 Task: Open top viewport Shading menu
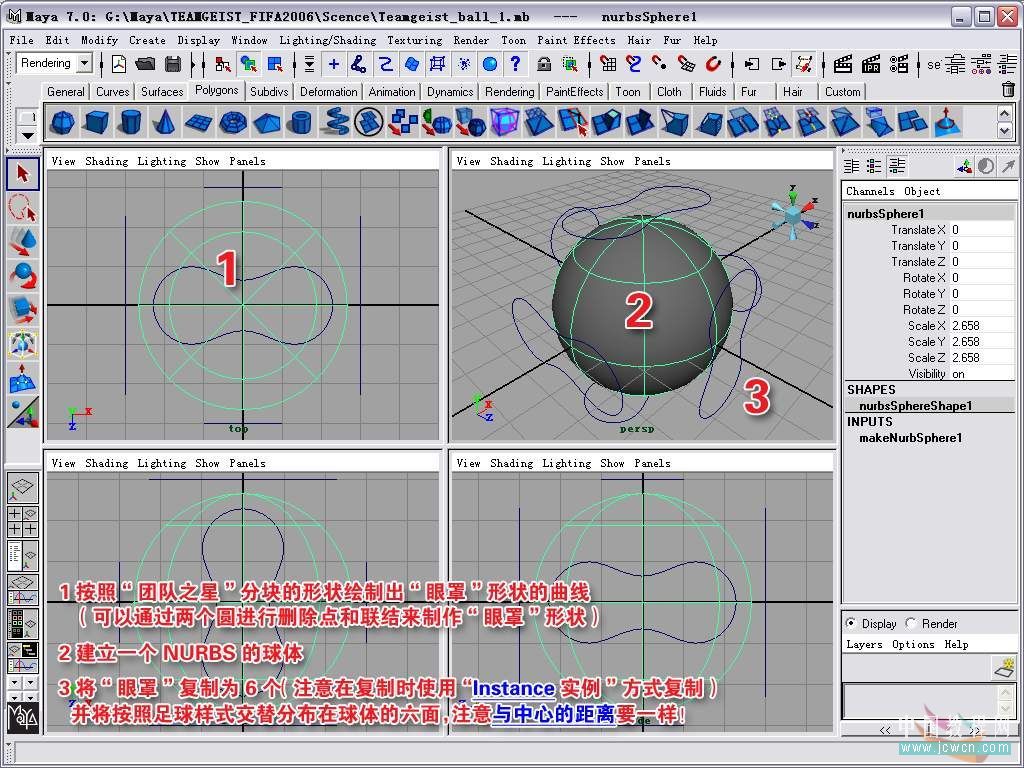pos(106,161)
